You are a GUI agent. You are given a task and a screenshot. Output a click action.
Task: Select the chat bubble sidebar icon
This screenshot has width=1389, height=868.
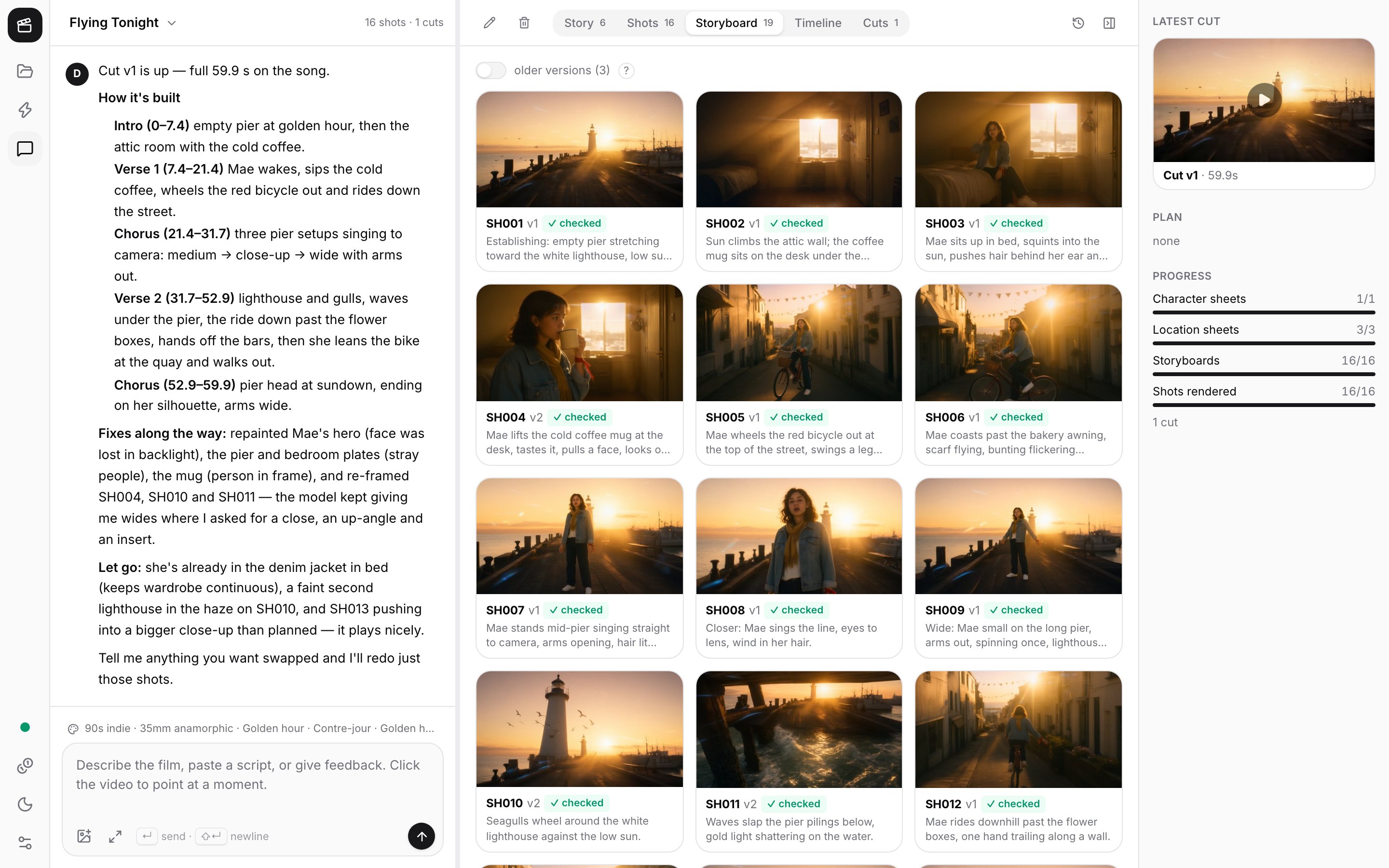tap(25, 149)
